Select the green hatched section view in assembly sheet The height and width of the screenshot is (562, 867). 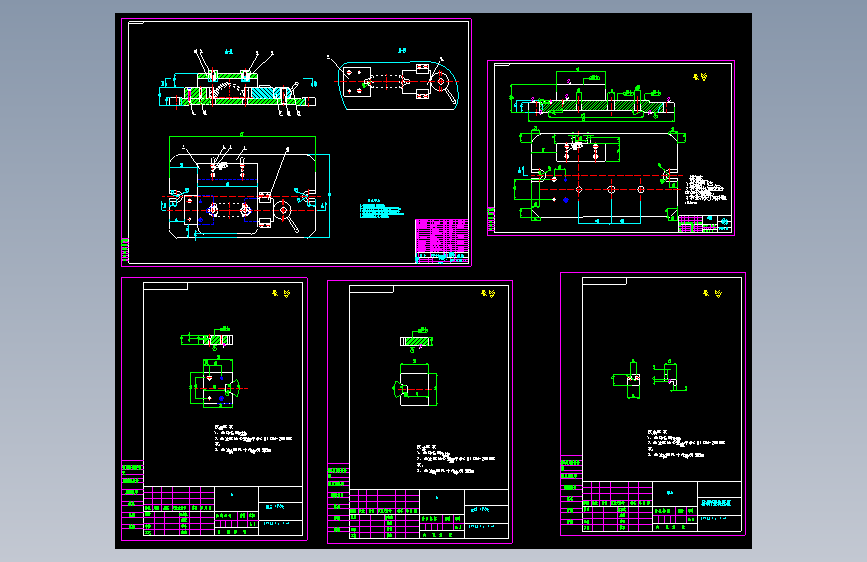(x=238, y=83)
